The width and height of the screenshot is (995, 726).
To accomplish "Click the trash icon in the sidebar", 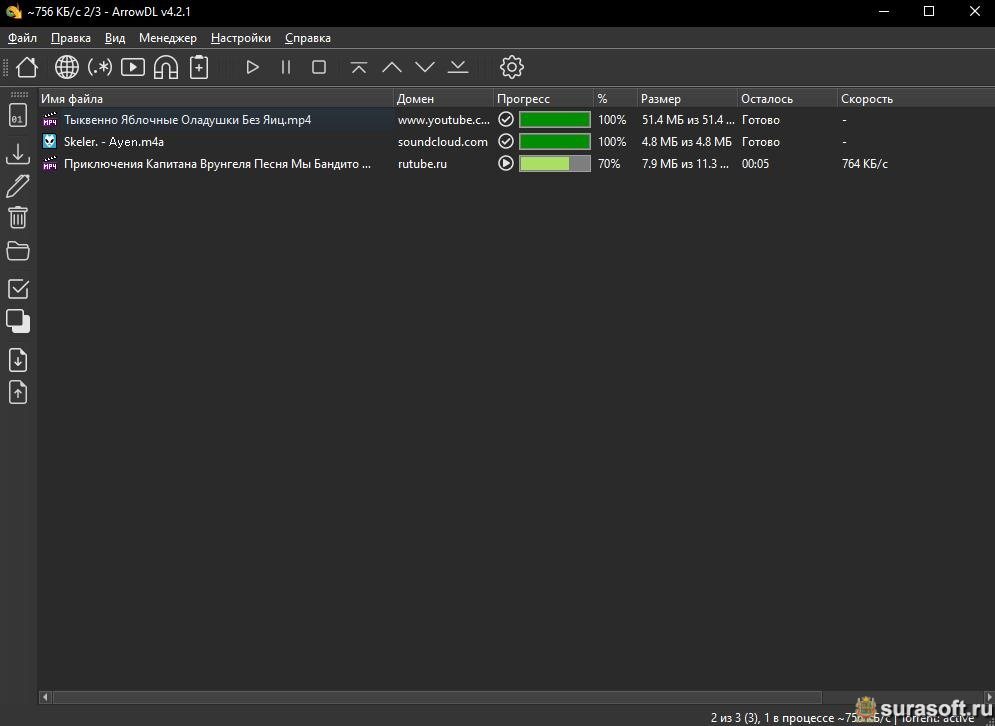I will pyautogui.click(x=18, y=217).
